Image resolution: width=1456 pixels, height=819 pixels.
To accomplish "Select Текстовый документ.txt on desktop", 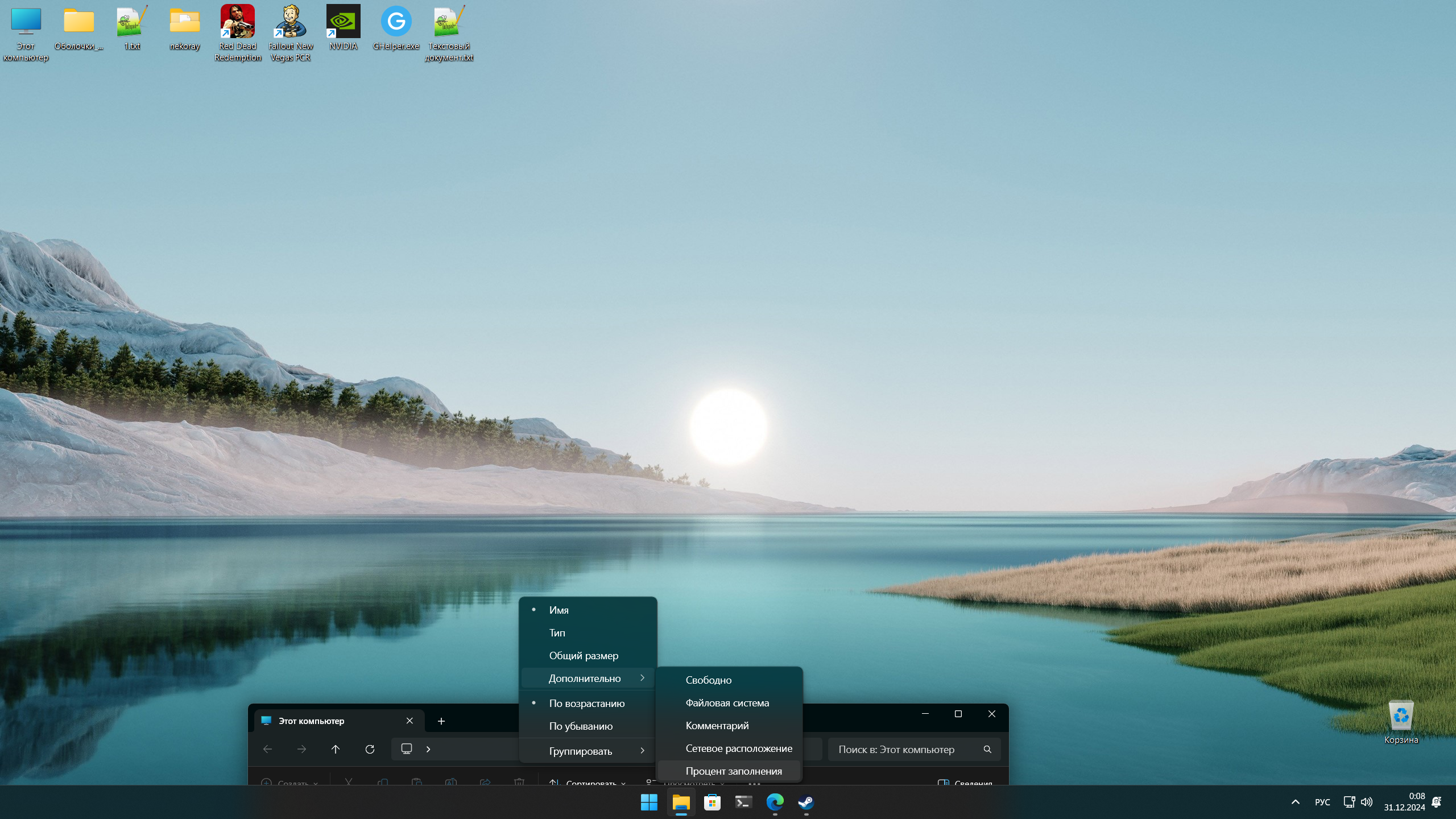I will point(449,34).
